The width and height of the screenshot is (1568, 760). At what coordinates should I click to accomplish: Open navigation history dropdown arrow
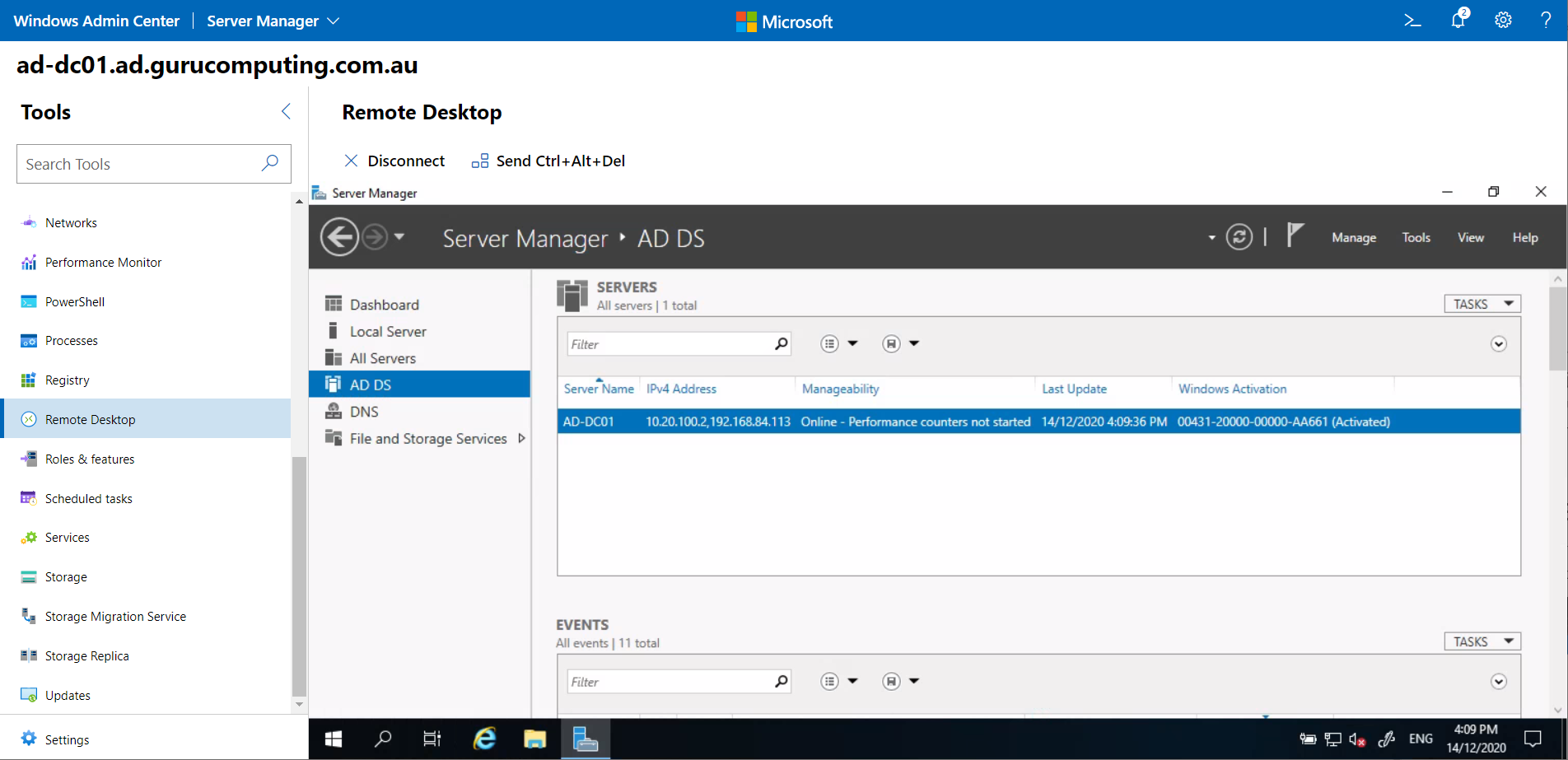[399, 237]
